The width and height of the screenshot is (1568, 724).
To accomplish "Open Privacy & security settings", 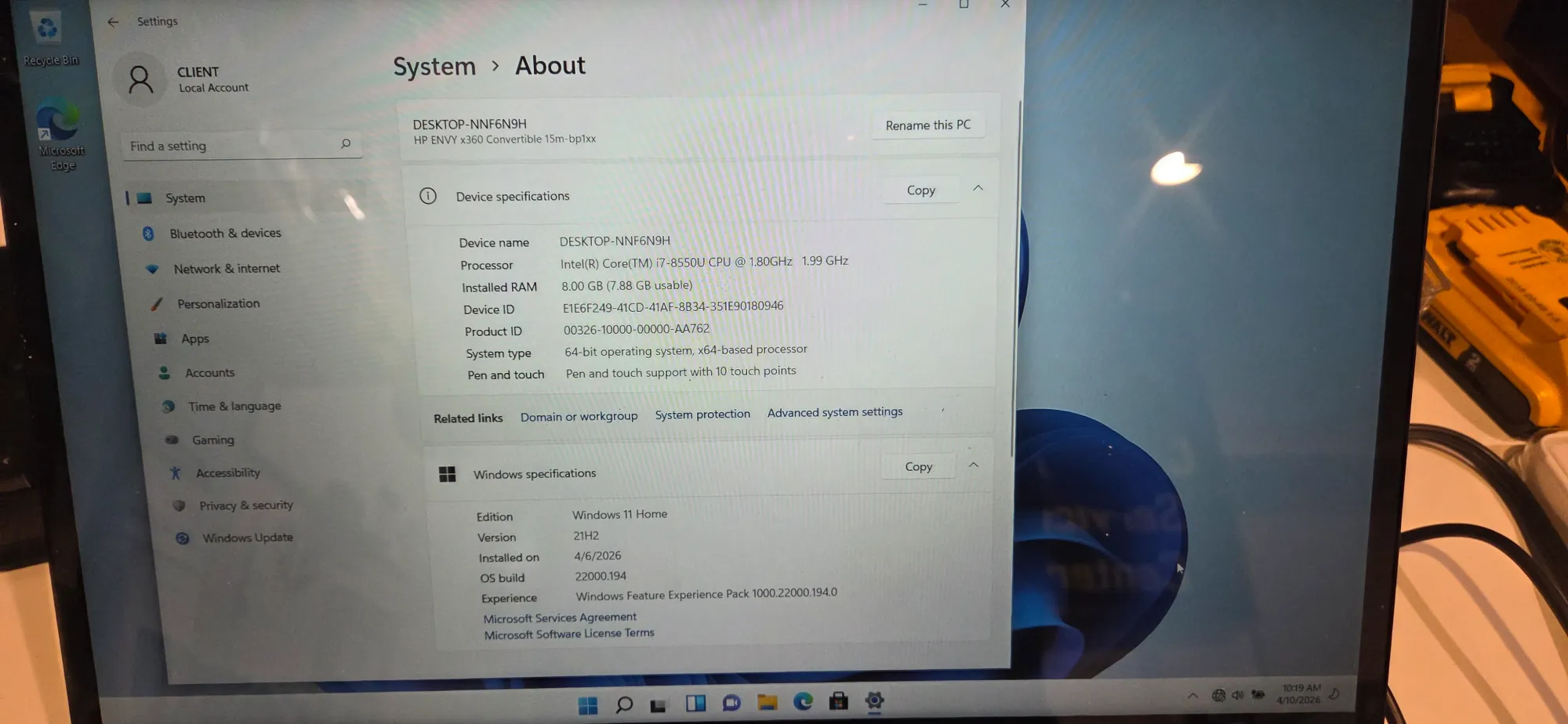I will point(245,505).
